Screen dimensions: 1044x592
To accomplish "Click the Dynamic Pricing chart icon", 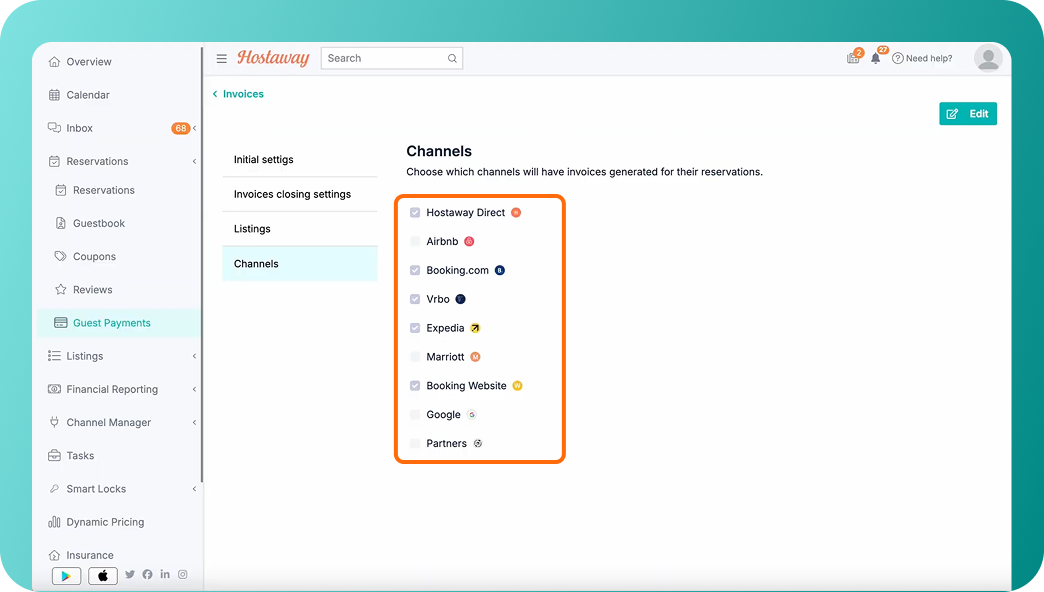I will 55,522.
